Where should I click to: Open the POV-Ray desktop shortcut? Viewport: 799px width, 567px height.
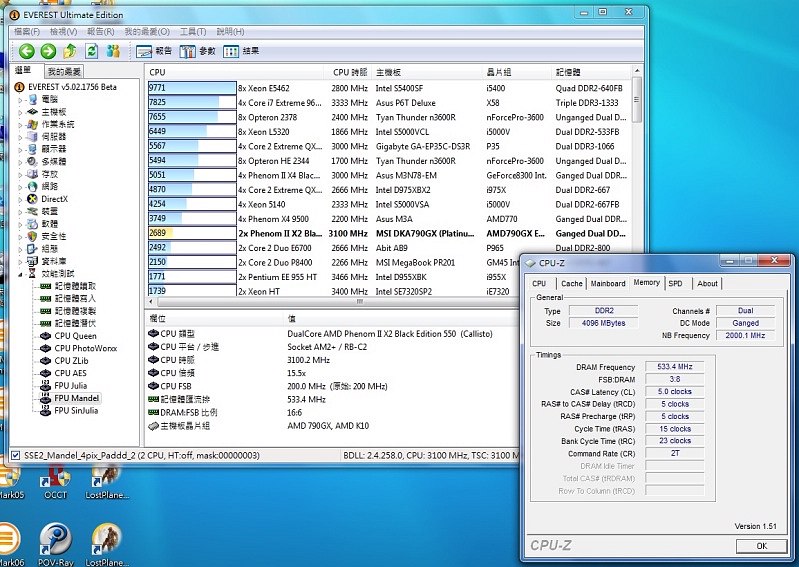coord(56,545)
